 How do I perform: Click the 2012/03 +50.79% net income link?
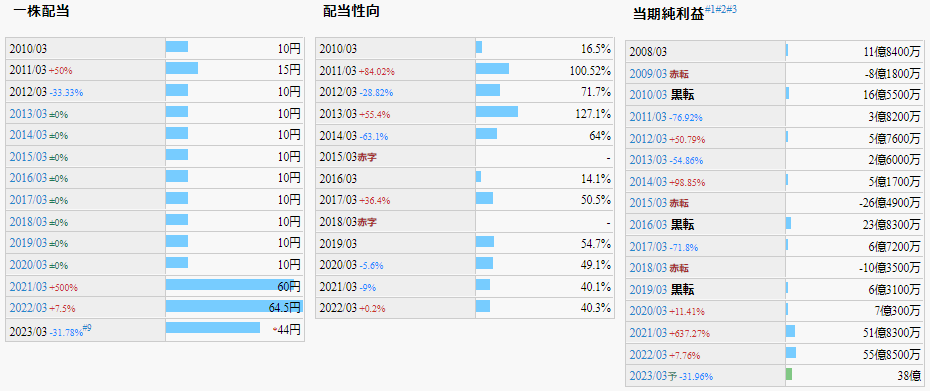coord(648,139)
